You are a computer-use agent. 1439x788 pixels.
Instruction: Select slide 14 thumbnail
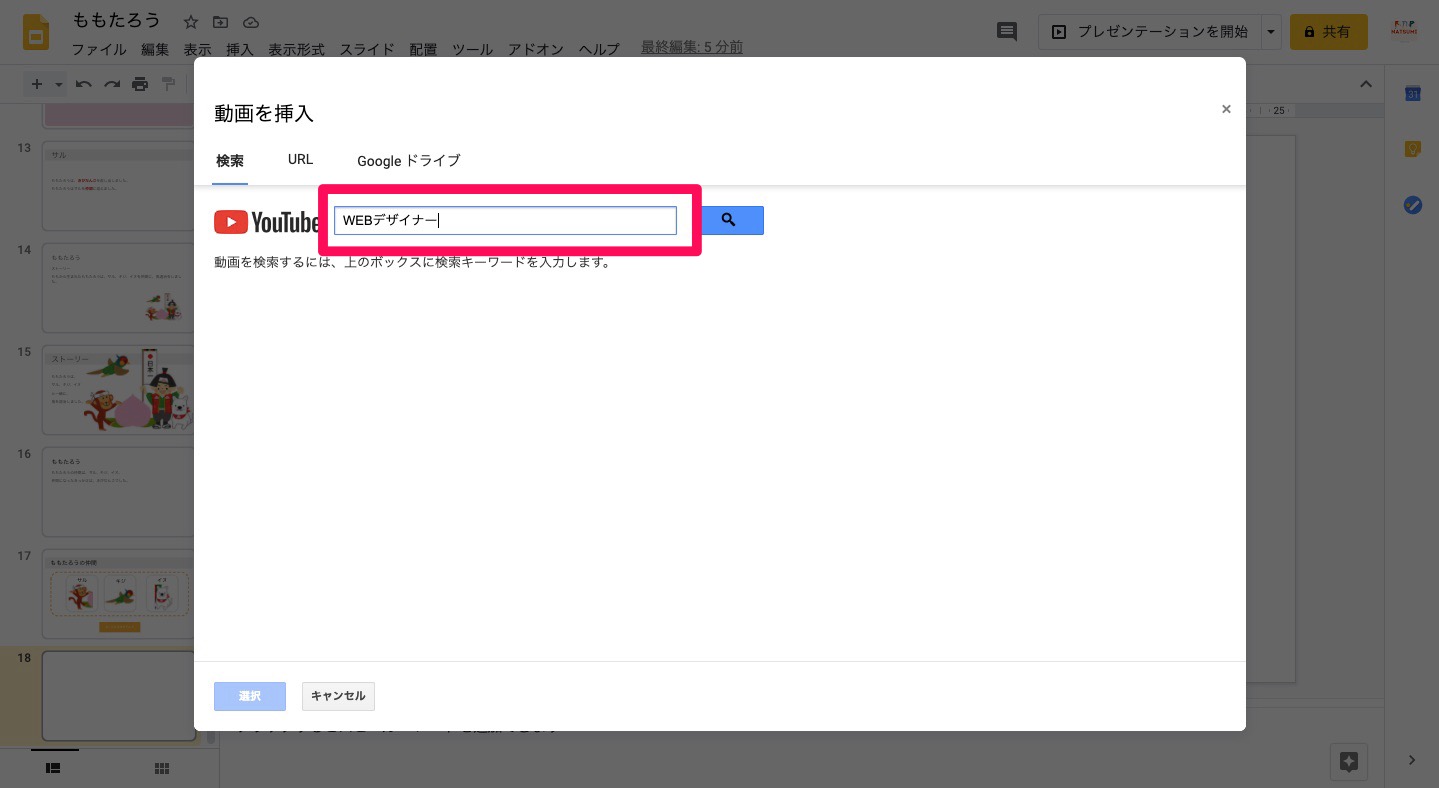pos(118,288)
